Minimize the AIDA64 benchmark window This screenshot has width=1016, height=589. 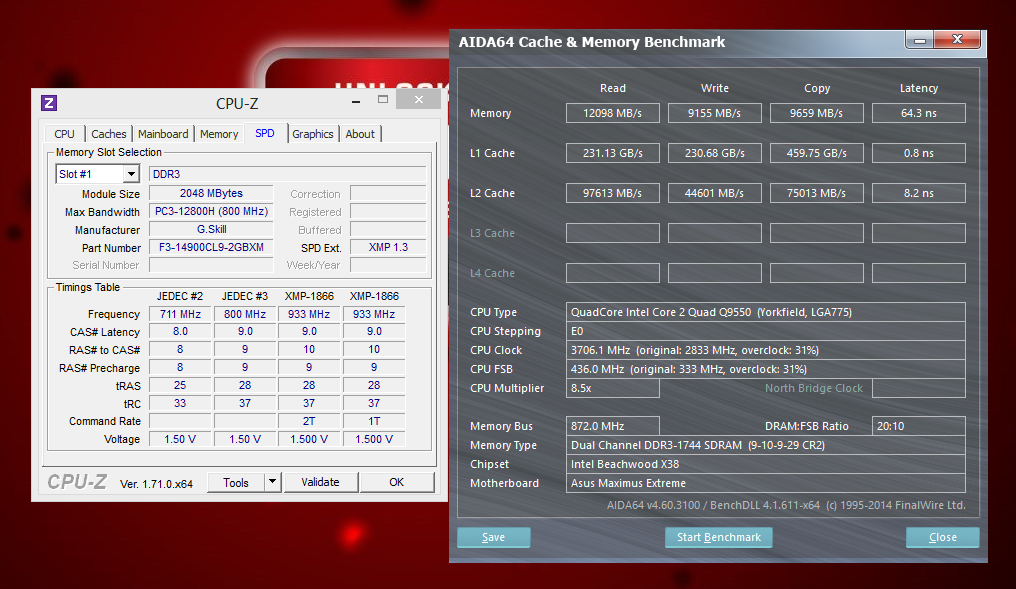(x=921, y=39)
